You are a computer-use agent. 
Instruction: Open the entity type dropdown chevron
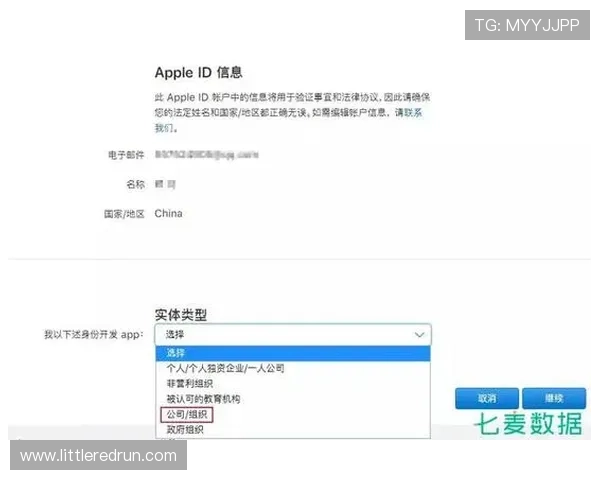coord(419,335)
